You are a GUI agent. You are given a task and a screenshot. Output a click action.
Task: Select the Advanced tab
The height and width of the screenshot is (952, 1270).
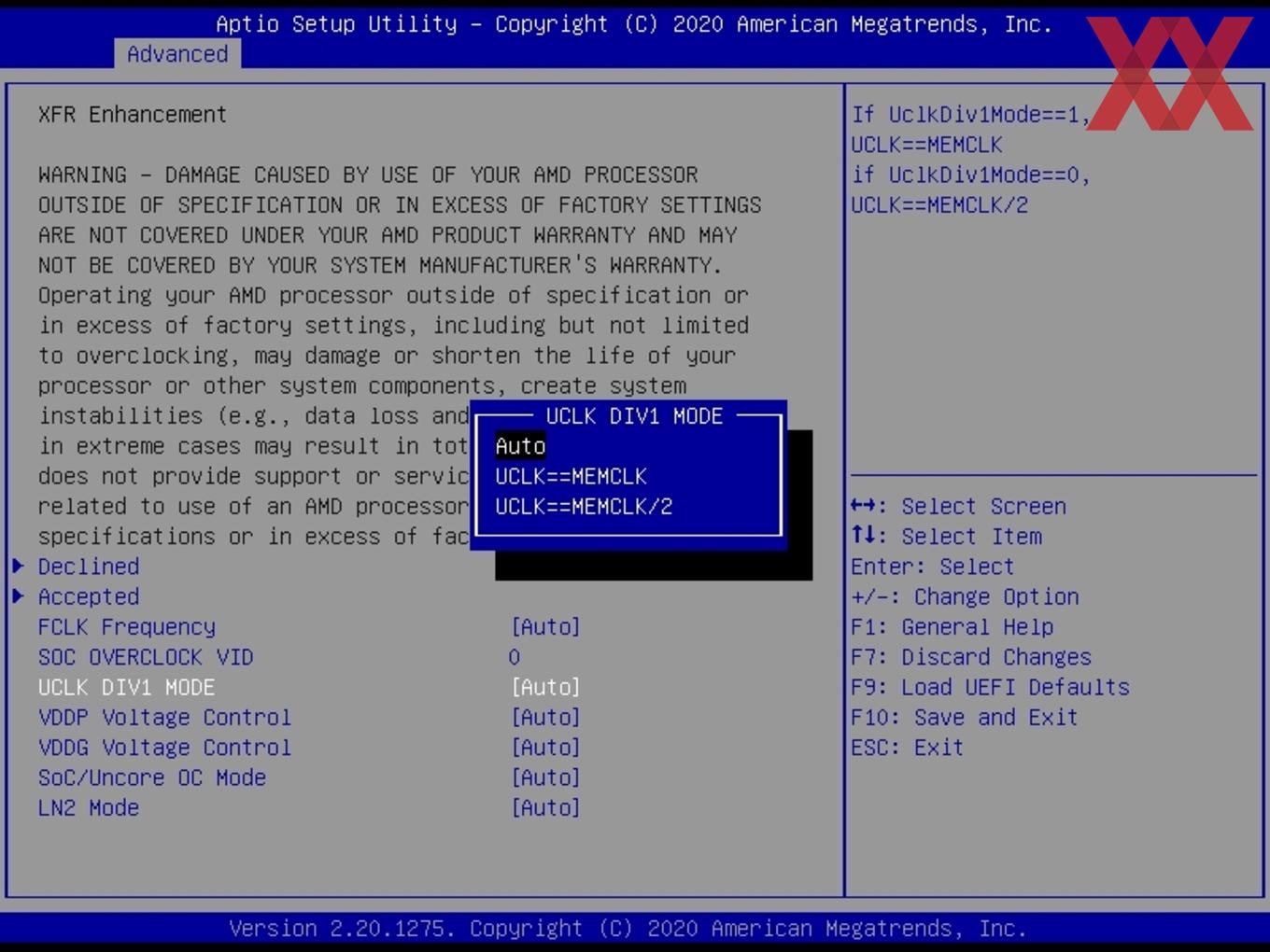point(177,54)
